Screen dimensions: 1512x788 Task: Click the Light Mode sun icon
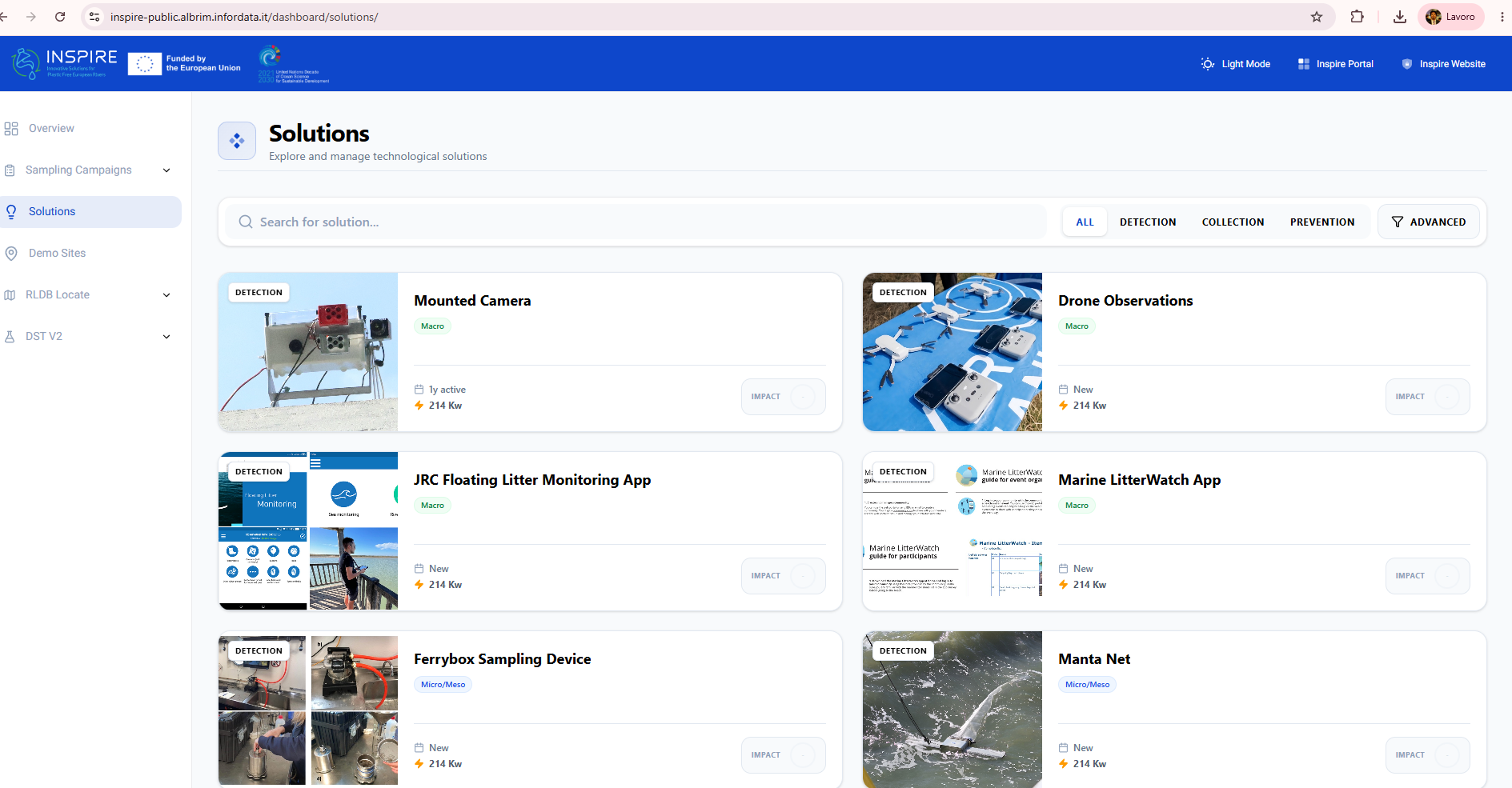coord(1207,64)
